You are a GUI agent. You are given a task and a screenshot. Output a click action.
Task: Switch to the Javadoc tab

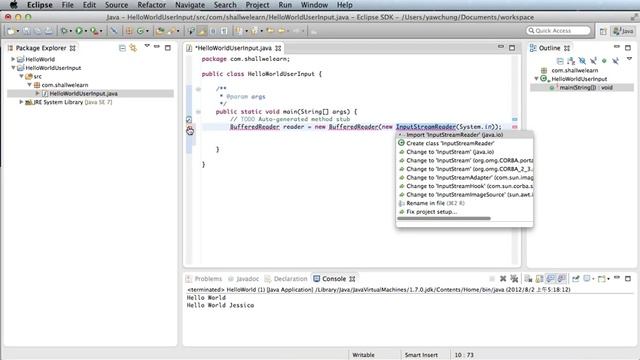click(244, 279)
